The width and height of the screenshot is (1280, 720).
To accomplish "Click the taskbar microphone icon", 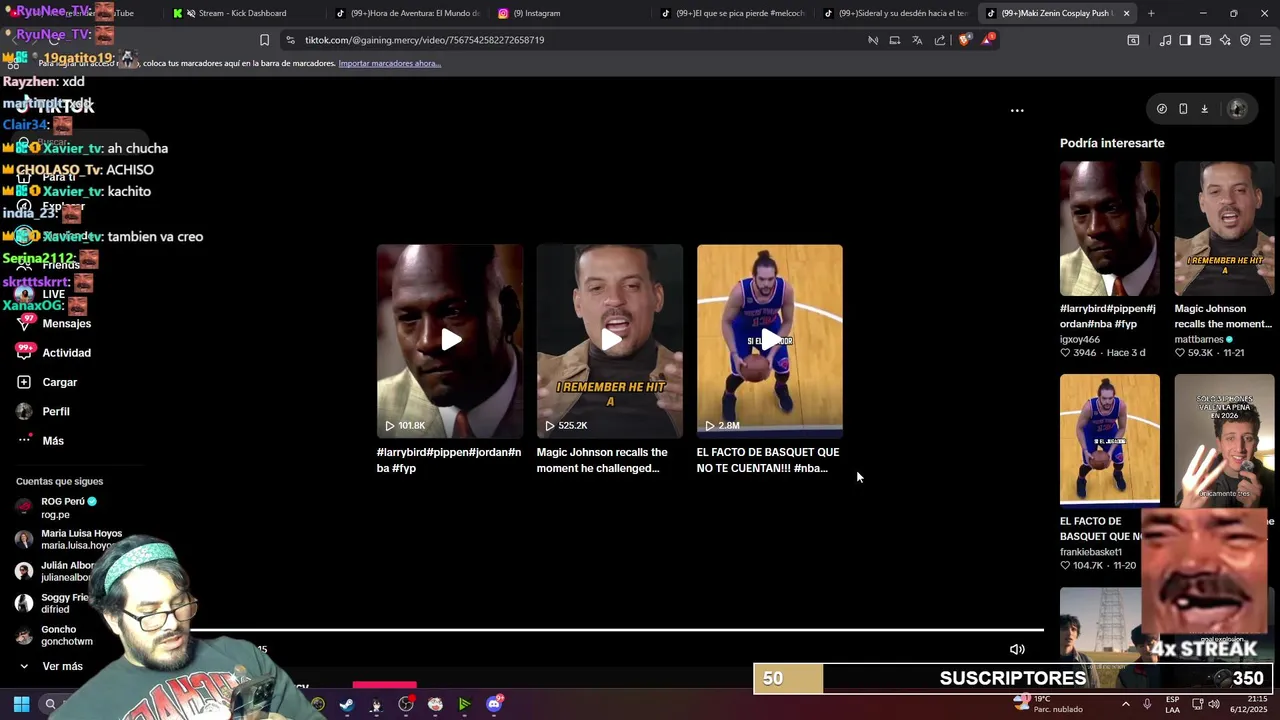I will pos(1147,704).
